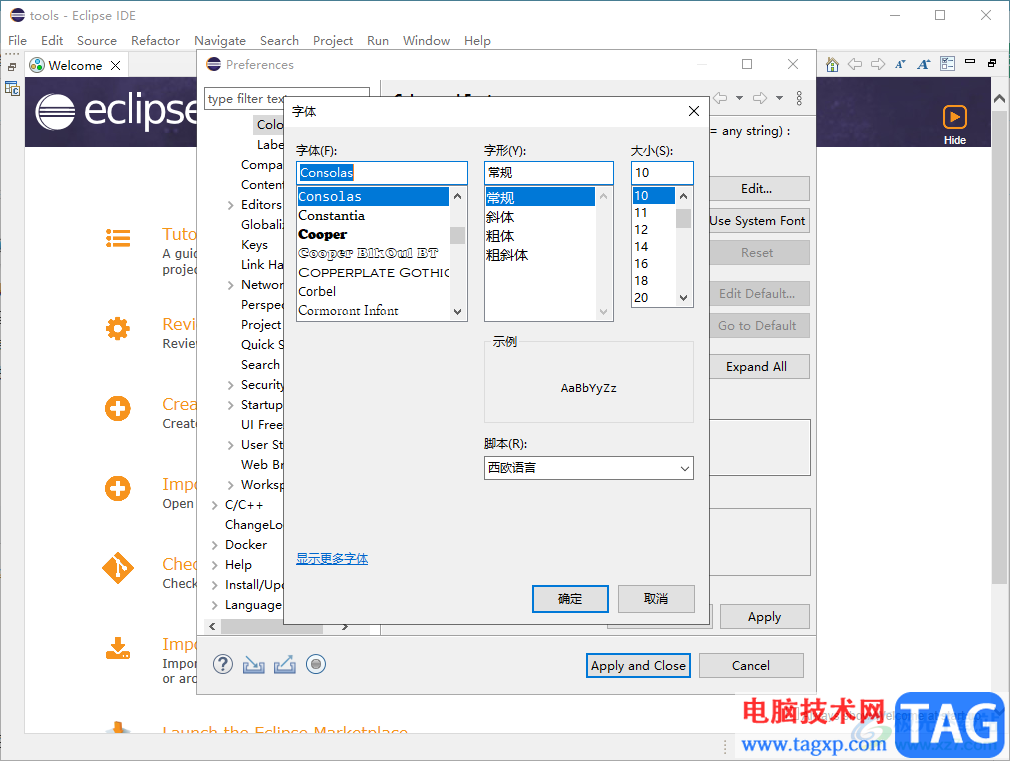
Task: Magnify font size in Welcome toolbar
Action: (924, 64)
